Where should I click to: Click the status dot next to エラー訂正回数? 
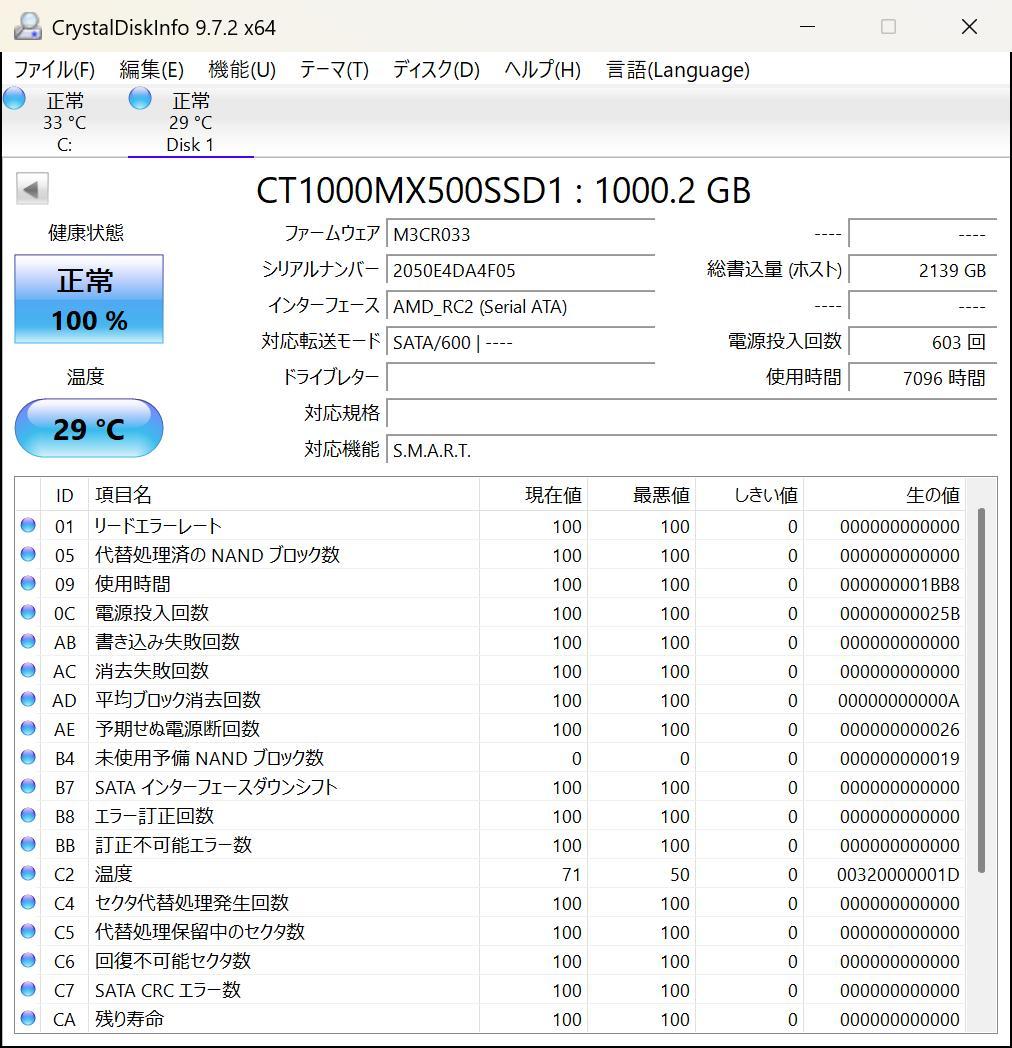27,816
